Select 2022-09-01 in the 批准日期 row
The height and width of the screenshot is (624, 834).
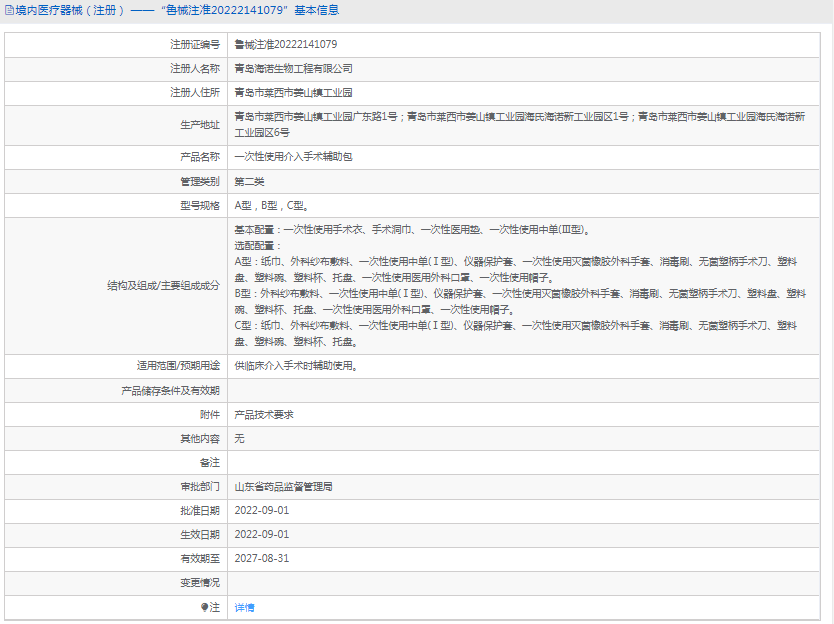tap(262, 511)
